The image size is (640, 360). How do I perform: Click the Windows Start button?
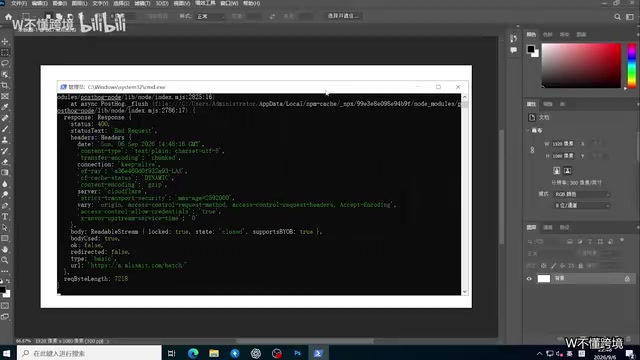point(7,353)
